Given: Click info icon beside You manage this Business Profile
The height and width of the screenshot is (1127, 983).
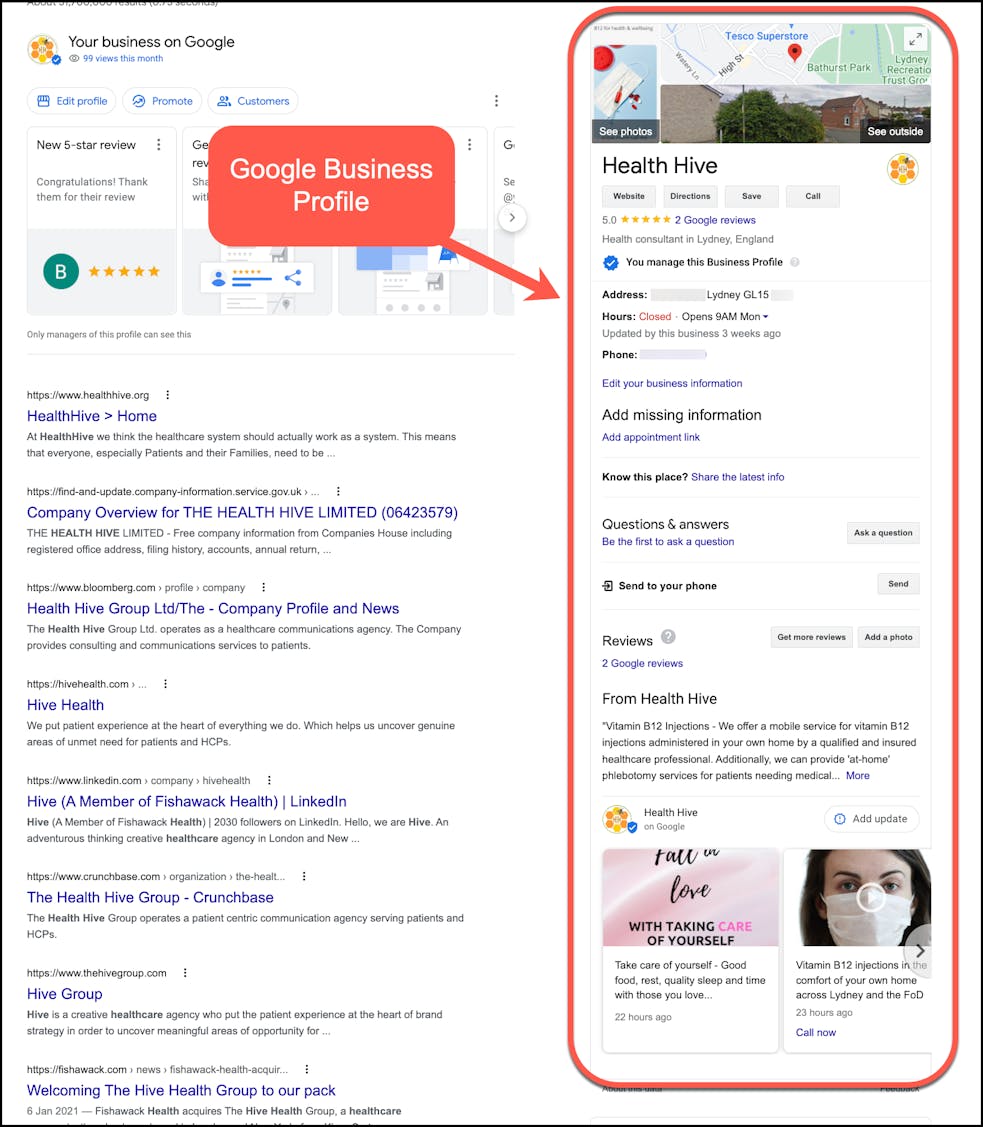Looking at the screenshot, I should pyautogui.click(x=795, y=263).
